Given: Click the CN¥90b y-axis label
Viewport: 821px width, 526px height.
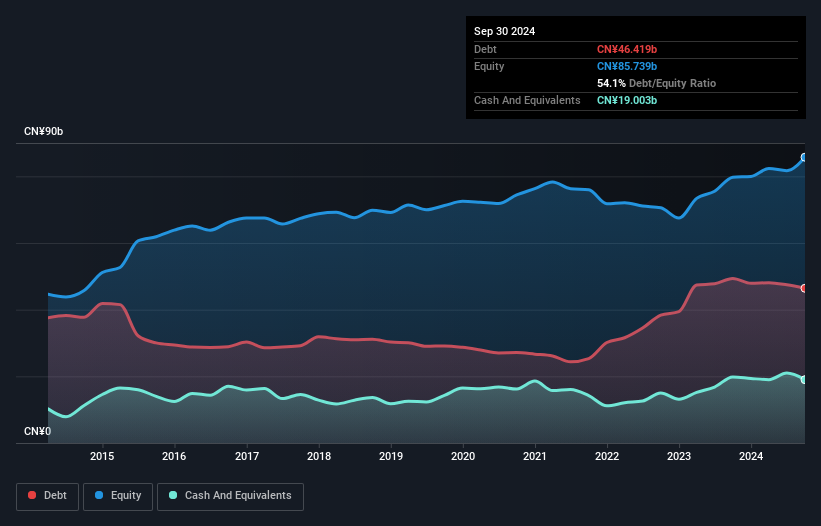Looking at the screenshot, I should pyautogui.click(x=43, y=131).
